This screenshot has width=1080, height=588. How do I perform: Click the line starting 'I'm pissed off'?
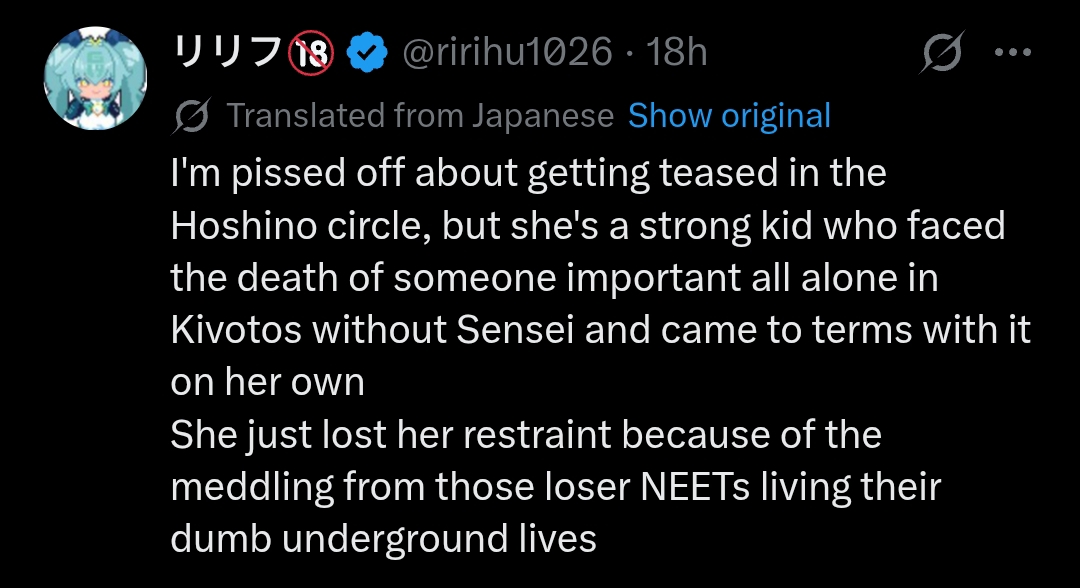(x=528, y=174)
